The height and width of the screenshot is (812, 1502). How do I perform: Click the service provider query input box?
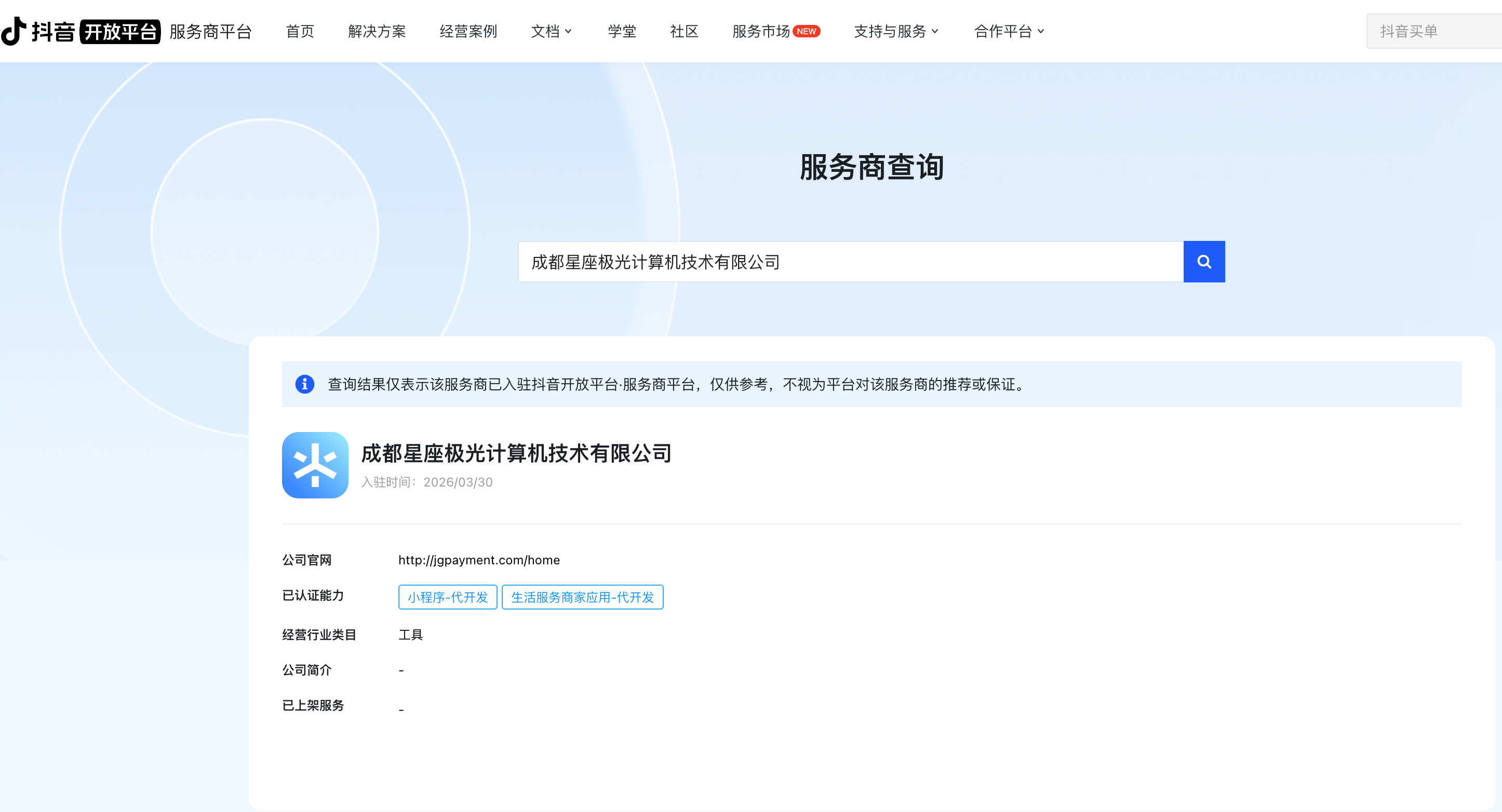click(851, 262)
